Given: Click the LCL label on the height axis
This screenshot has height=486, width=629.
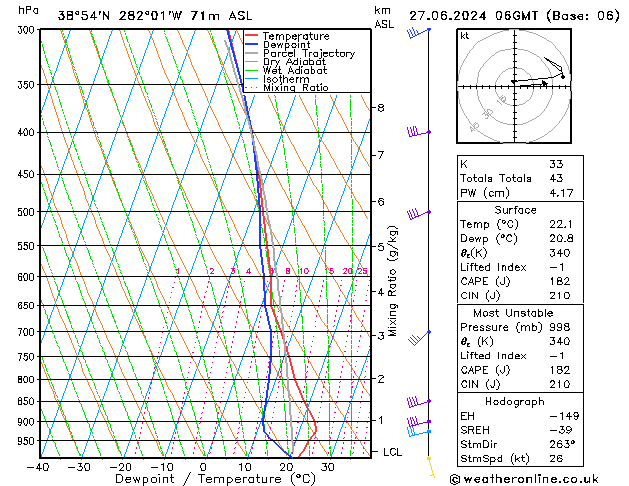Looking at the screenshot, I should pos(392,452).
